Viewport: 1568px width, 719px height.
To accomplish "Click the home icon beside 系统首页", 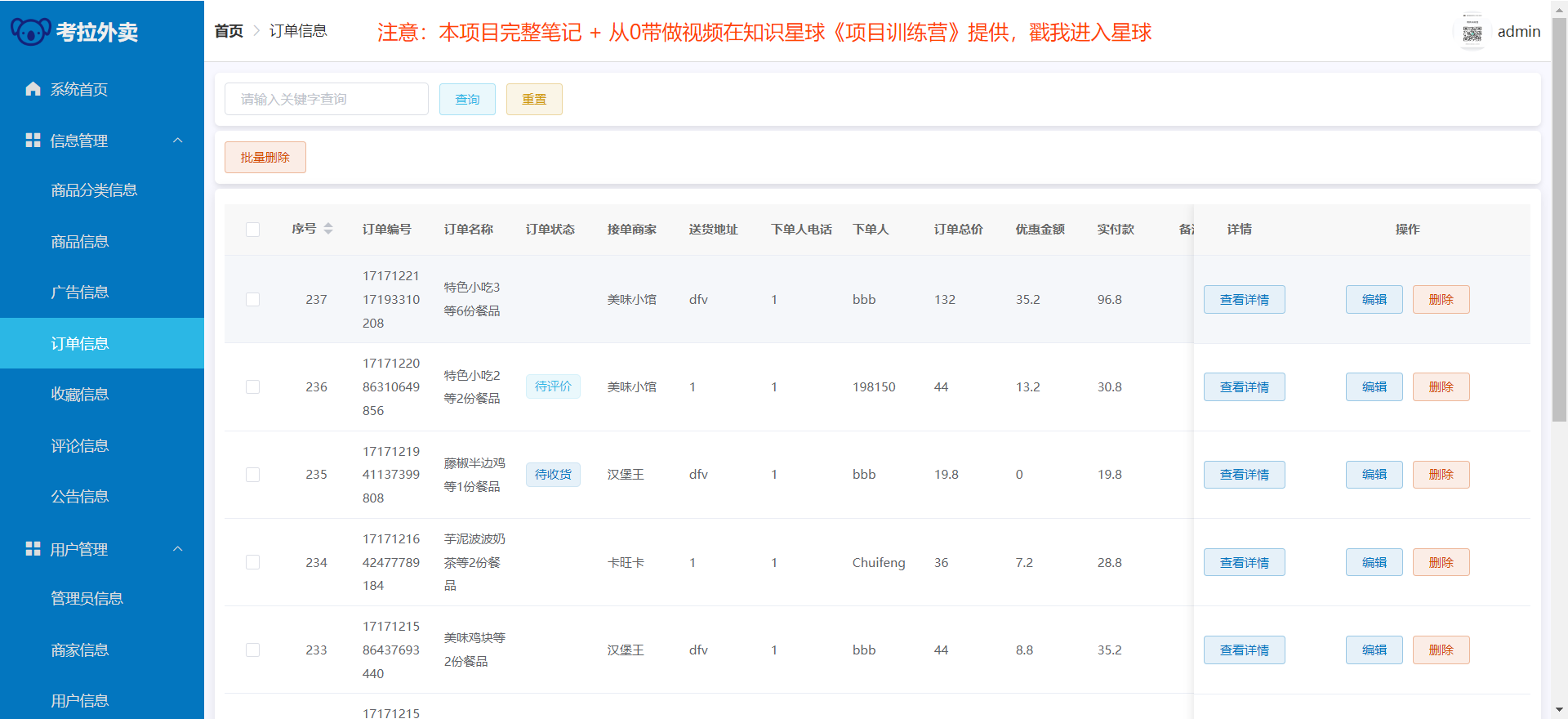I will (x=33, y=89).
